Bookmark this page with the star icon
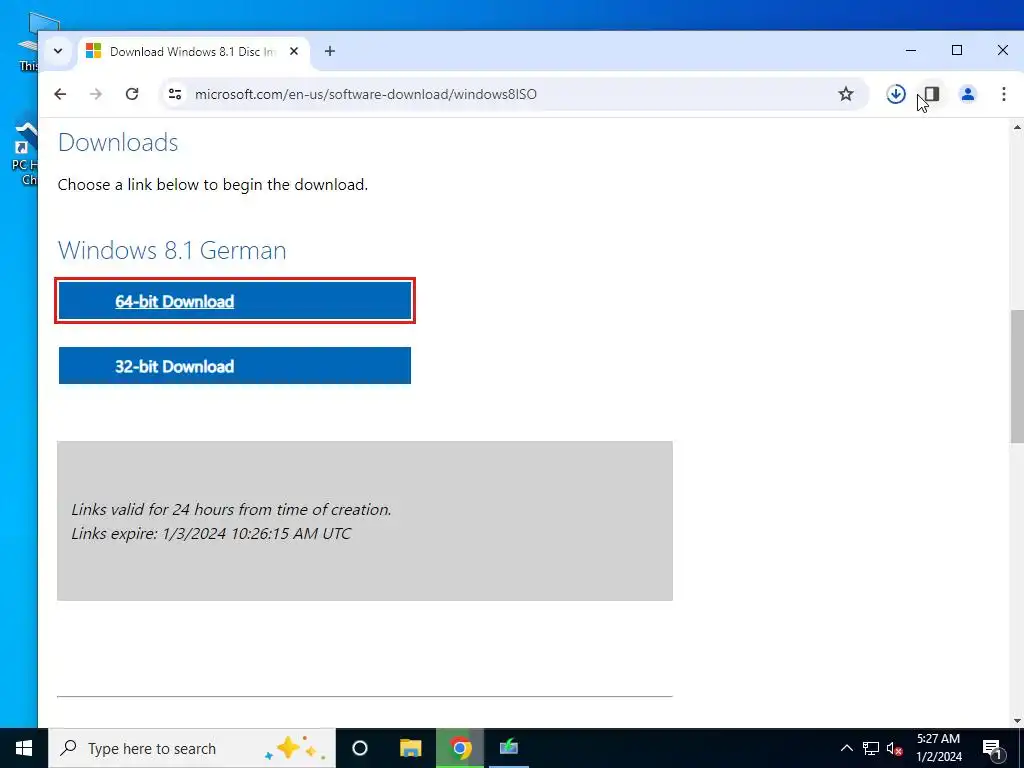Image resolution: width=1024 pixels, height=768 pixels. [846, 94]
